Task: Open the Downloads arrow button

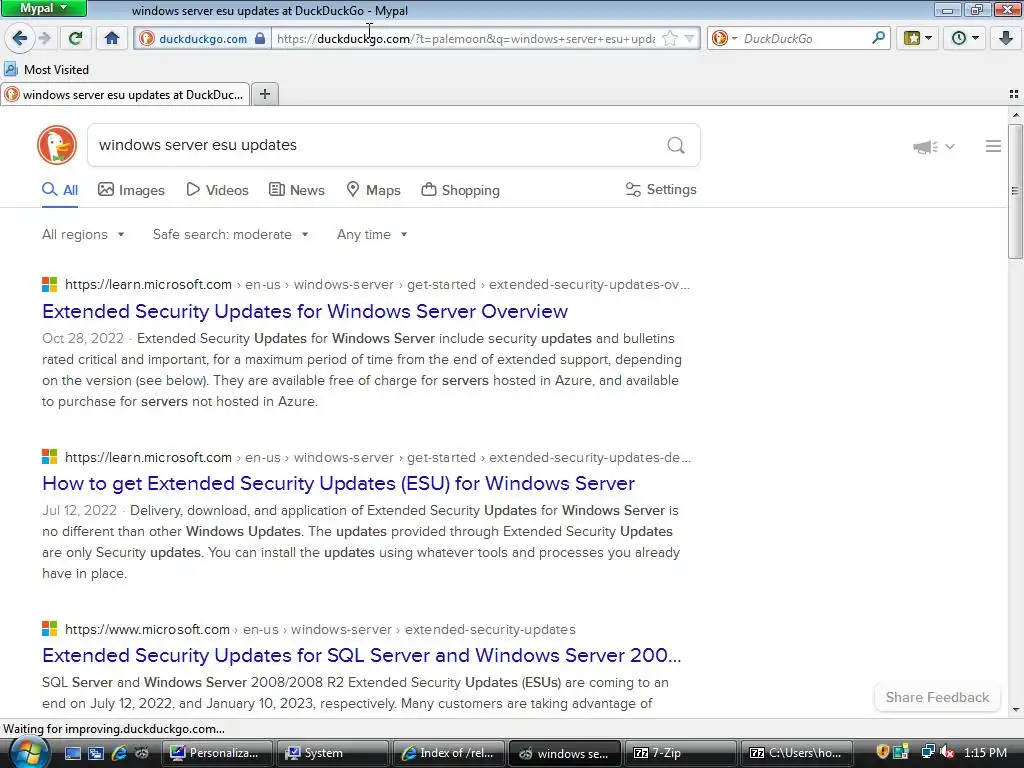Action: click(1006, 38)
